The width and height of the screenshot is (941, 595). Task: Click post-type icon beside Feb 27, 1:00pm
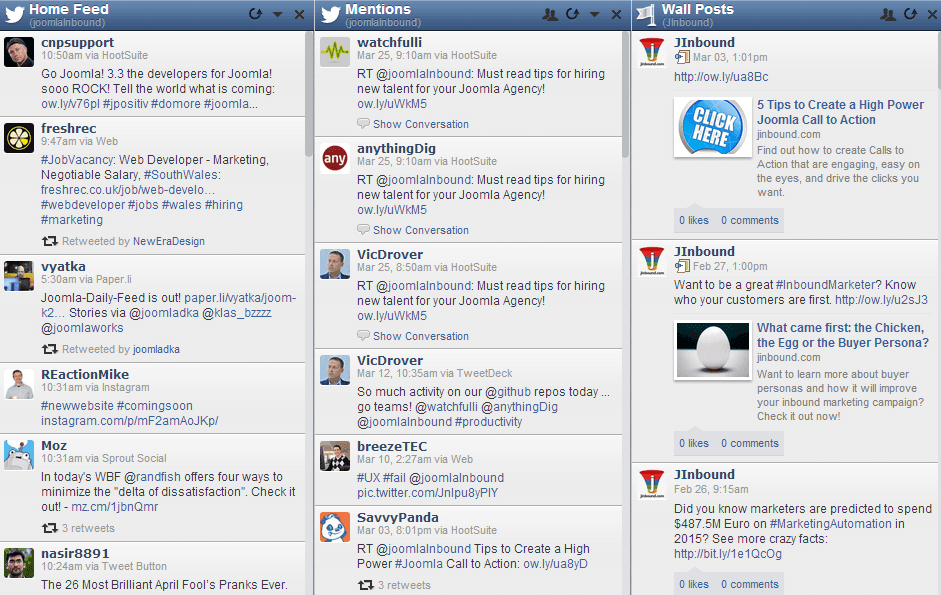pyautogui.click(x=682, y=266)
